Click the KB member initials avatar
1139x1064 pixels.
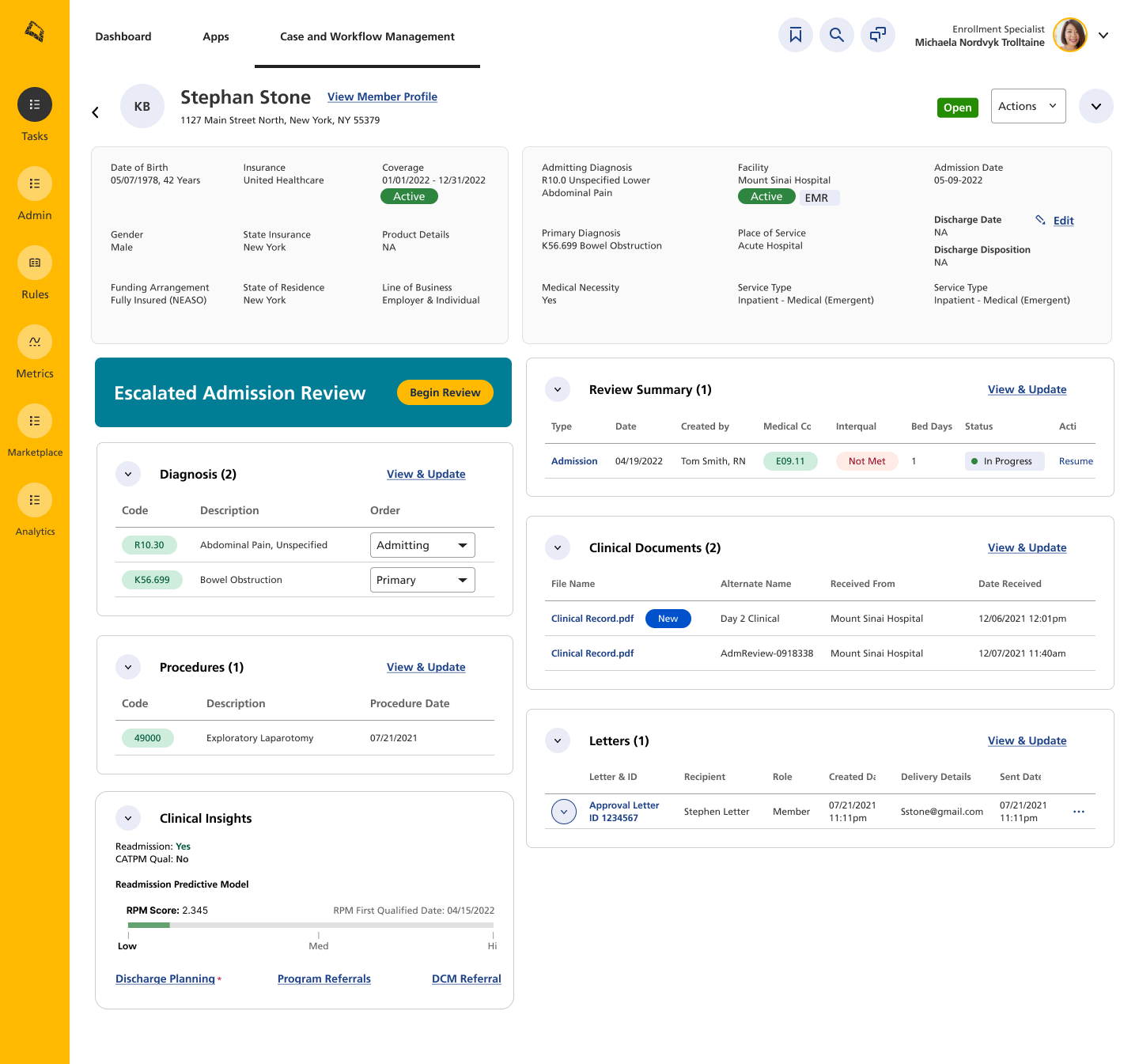[x=142, y=106]
